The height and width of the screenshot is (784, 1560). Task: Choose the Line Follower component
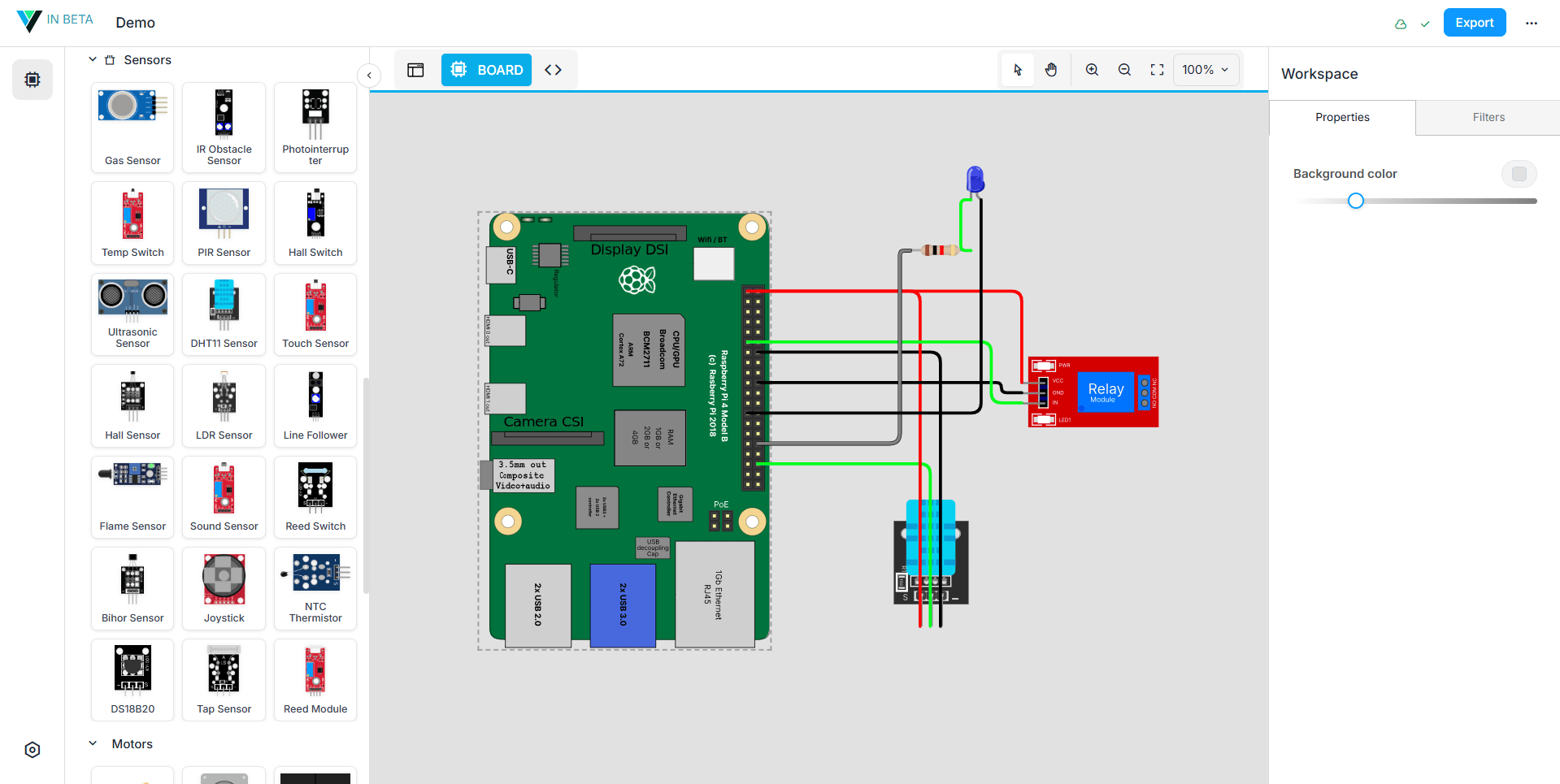[x=315, y=405]
